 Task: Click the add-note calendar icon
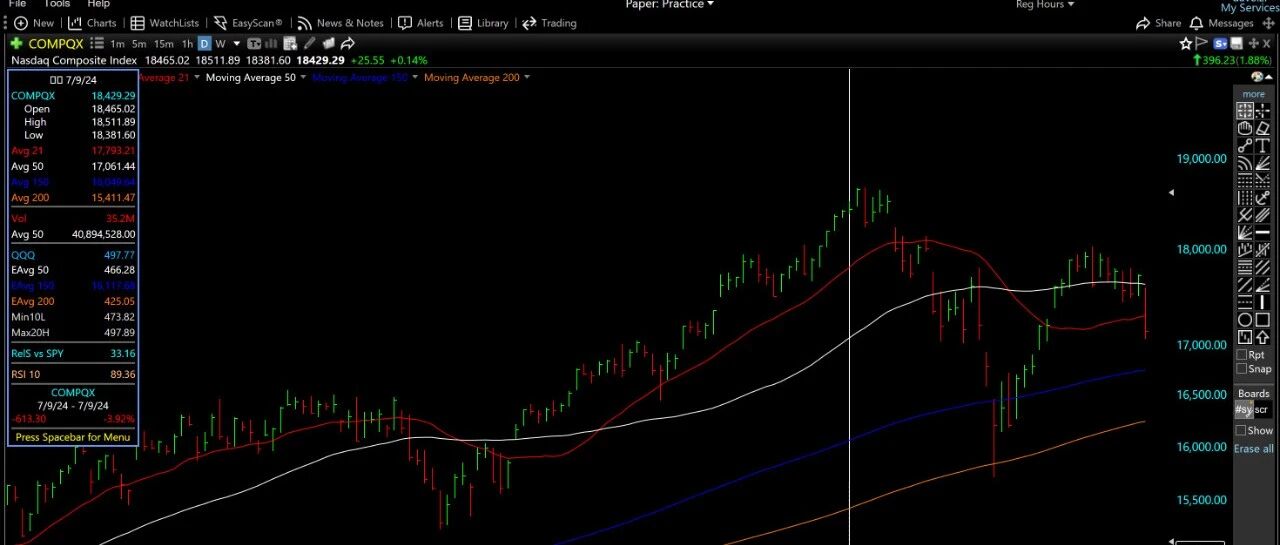point(289,43)
